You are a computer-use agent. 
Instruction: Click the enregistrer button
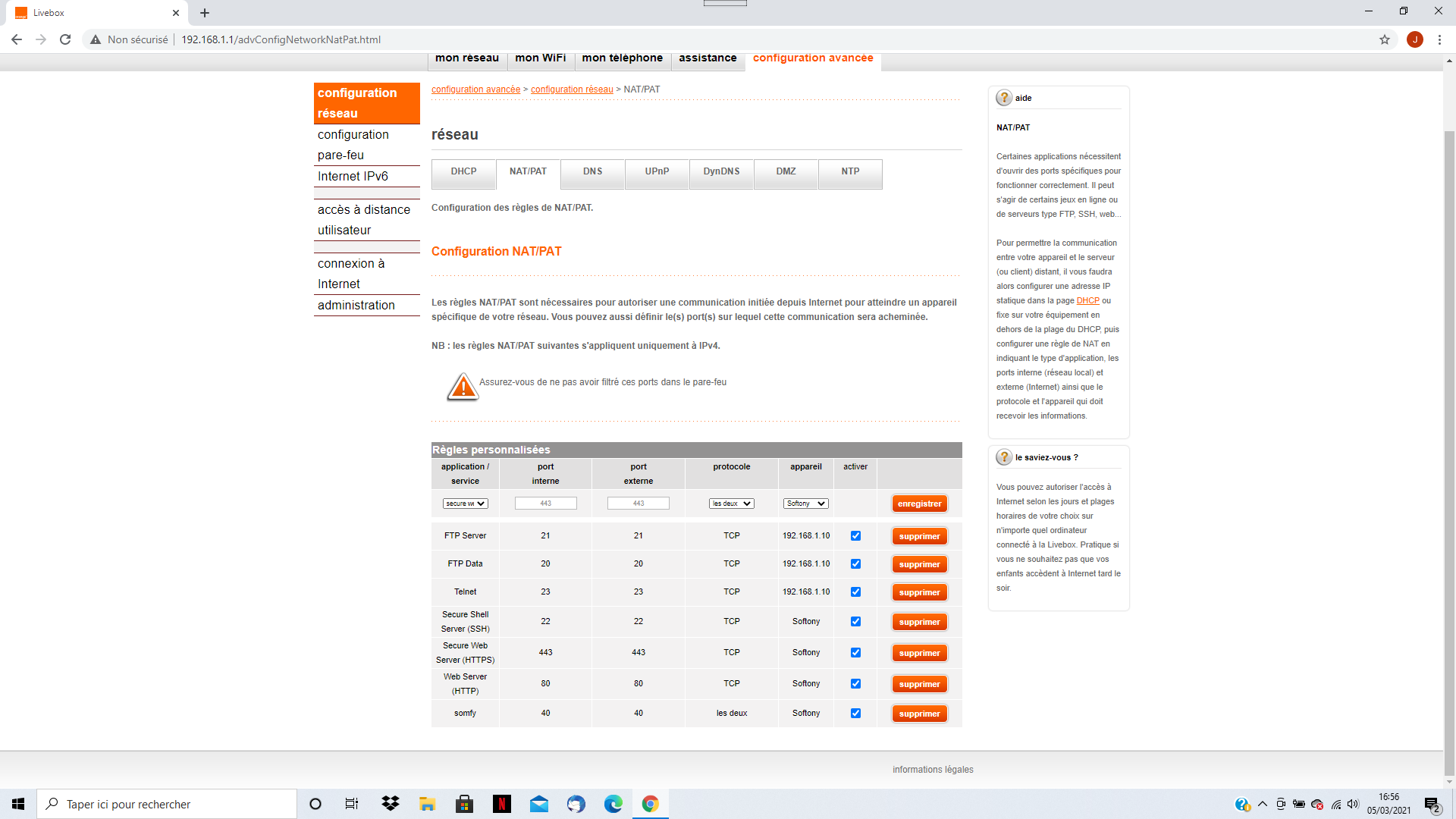[x=919, y=504]
